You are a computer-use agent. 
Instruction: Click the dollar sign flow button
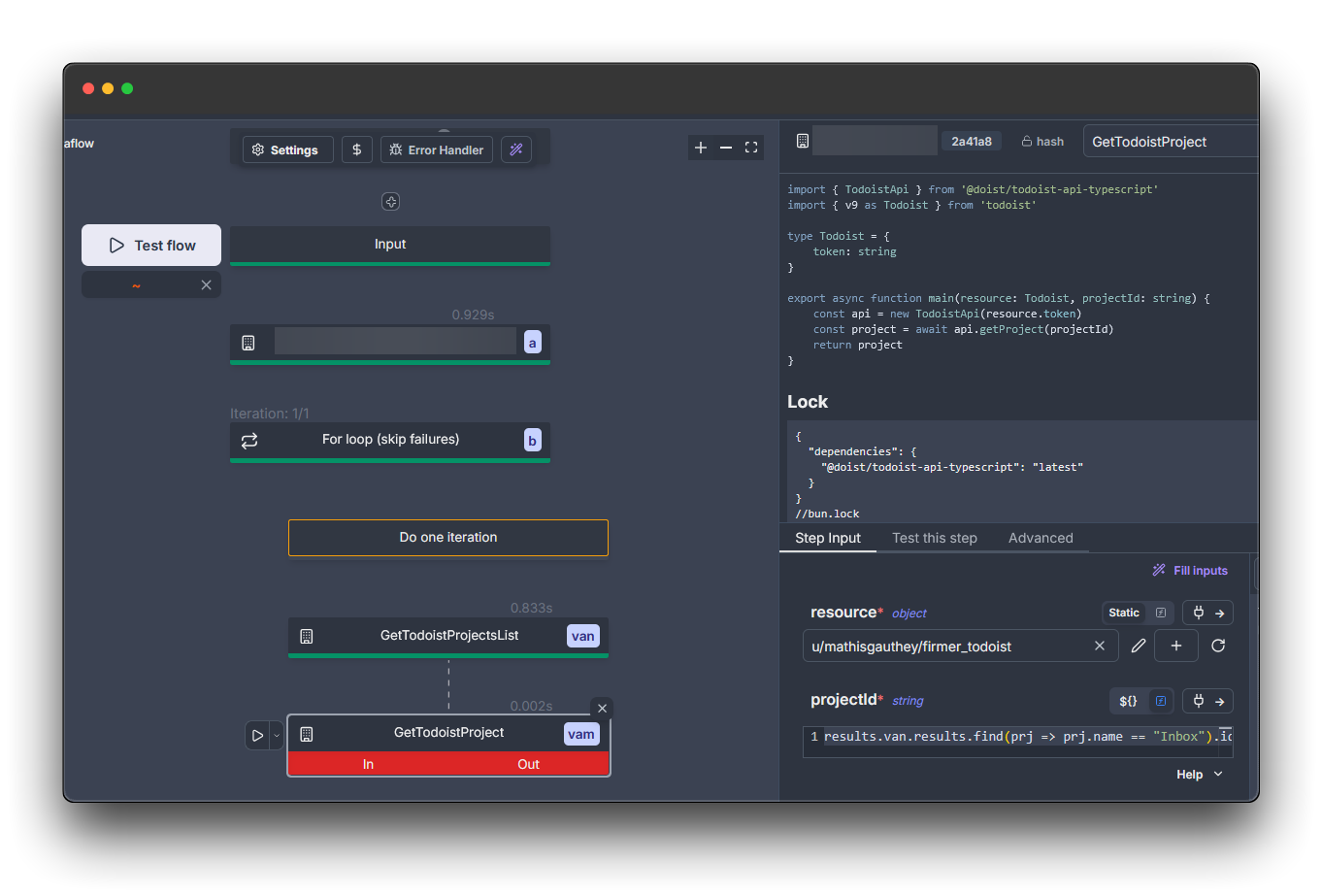pyautogui.click(x=357, y=149)
